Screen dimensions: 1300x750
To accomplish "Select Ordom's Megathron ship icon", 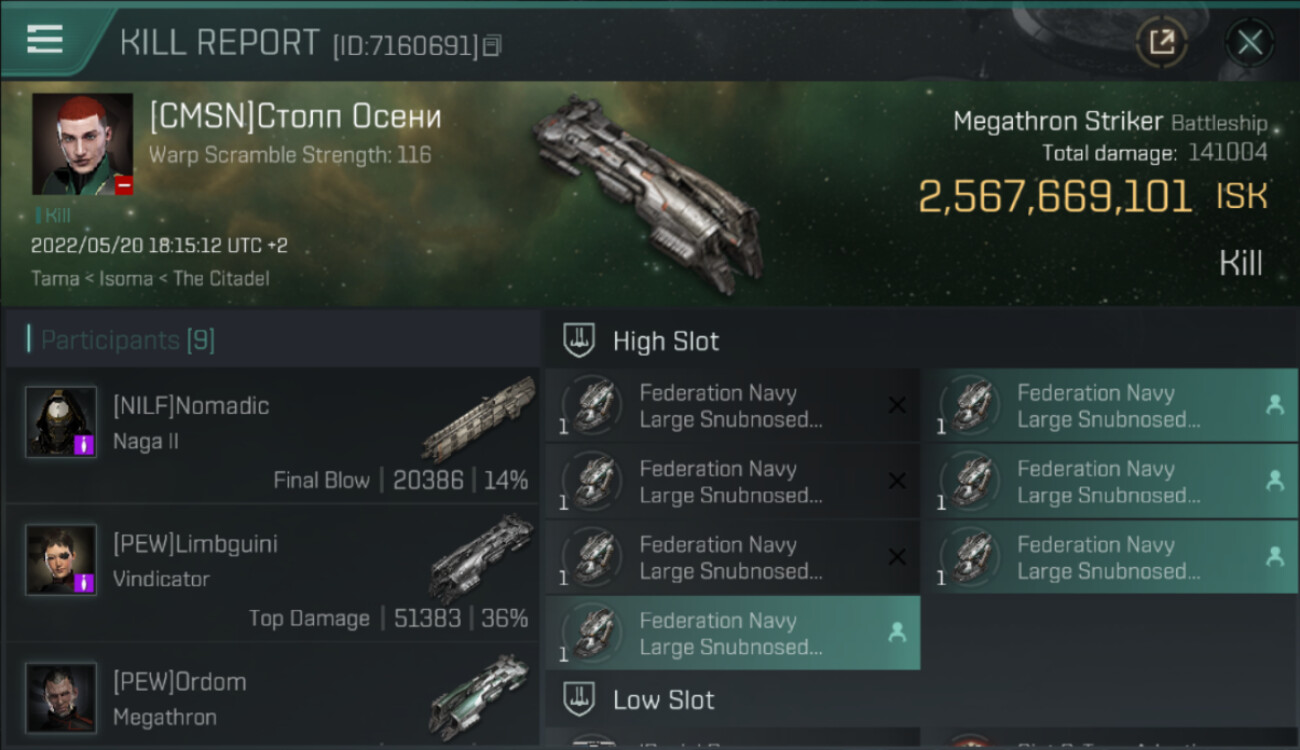I will (480, 696).
